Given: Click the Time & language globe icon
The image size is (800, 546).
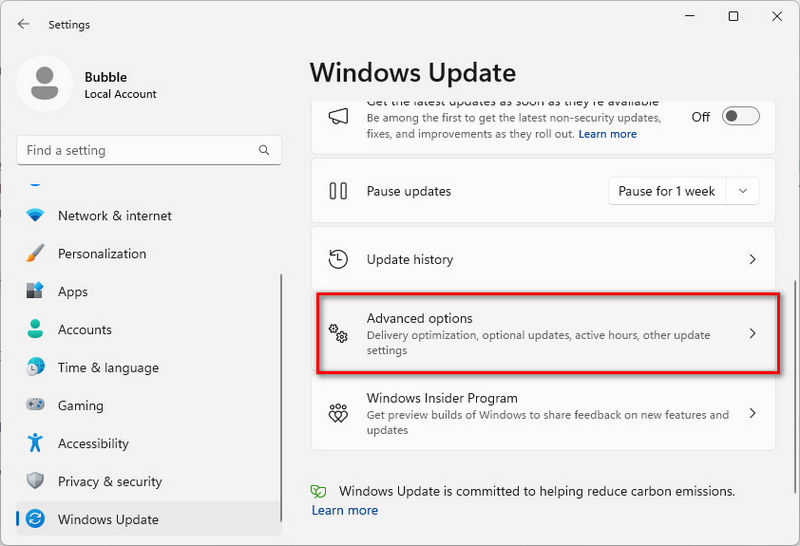Looking at the screenshot, I should tap(35, 367).
